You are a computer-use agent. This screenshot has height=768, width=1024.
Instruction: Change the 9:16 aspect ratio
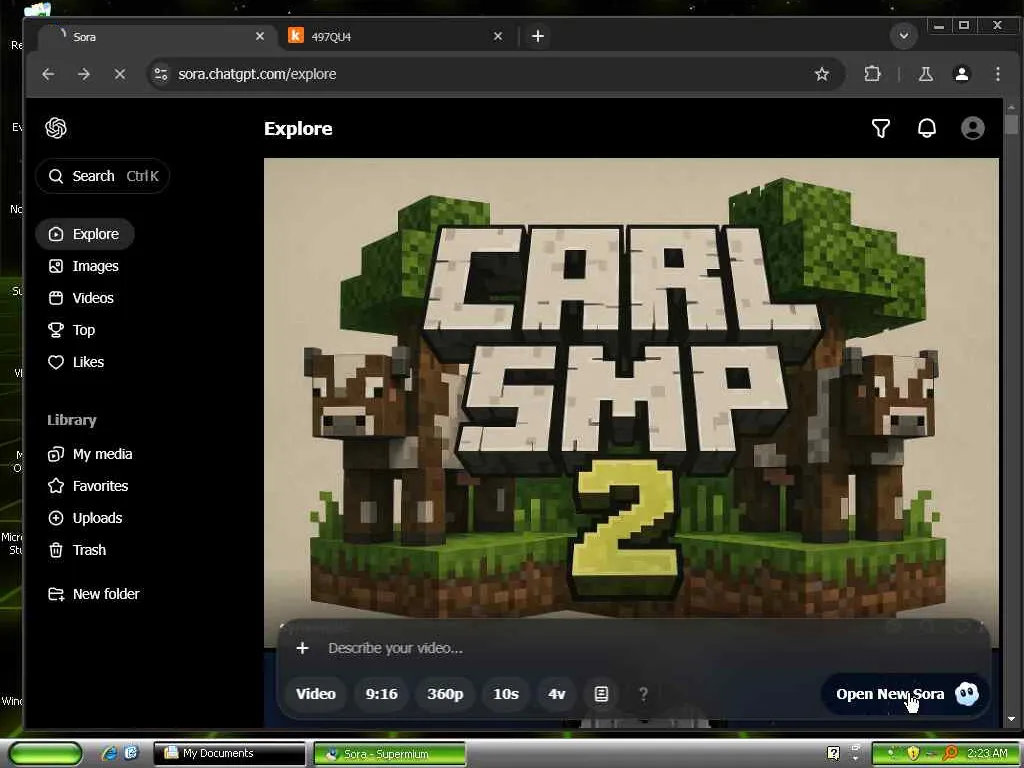381,694
